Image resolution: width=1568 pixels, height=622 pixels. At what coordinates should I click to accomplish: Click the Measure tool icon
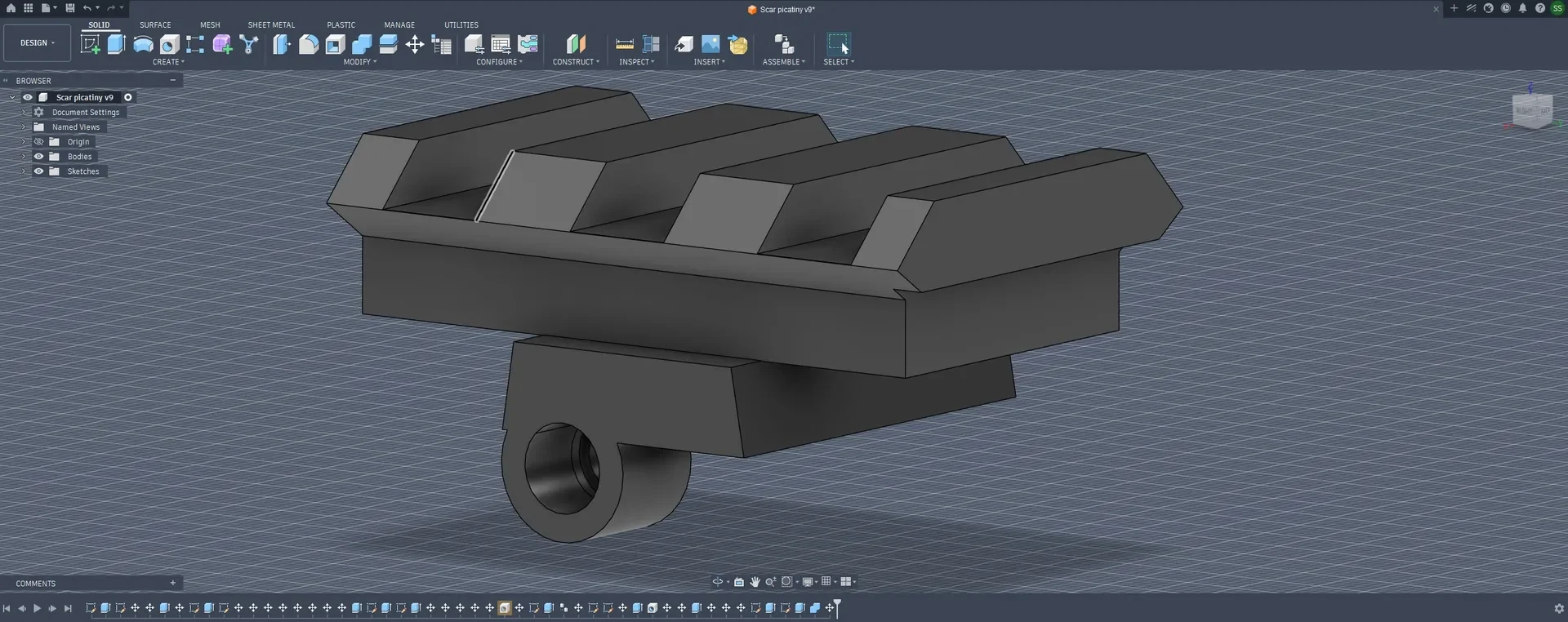(625, 44)
